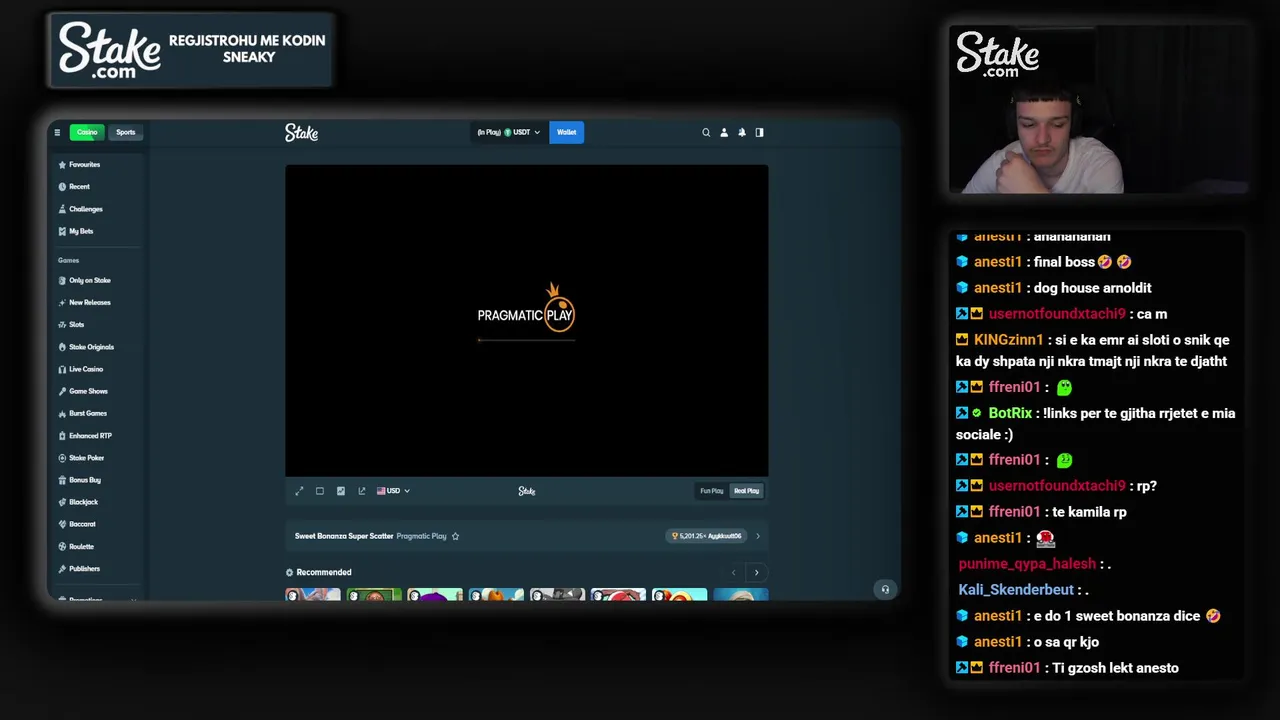Click the Stake Poker chip icon
Screen dimensions: 1280x720
(x=62, y=458)
